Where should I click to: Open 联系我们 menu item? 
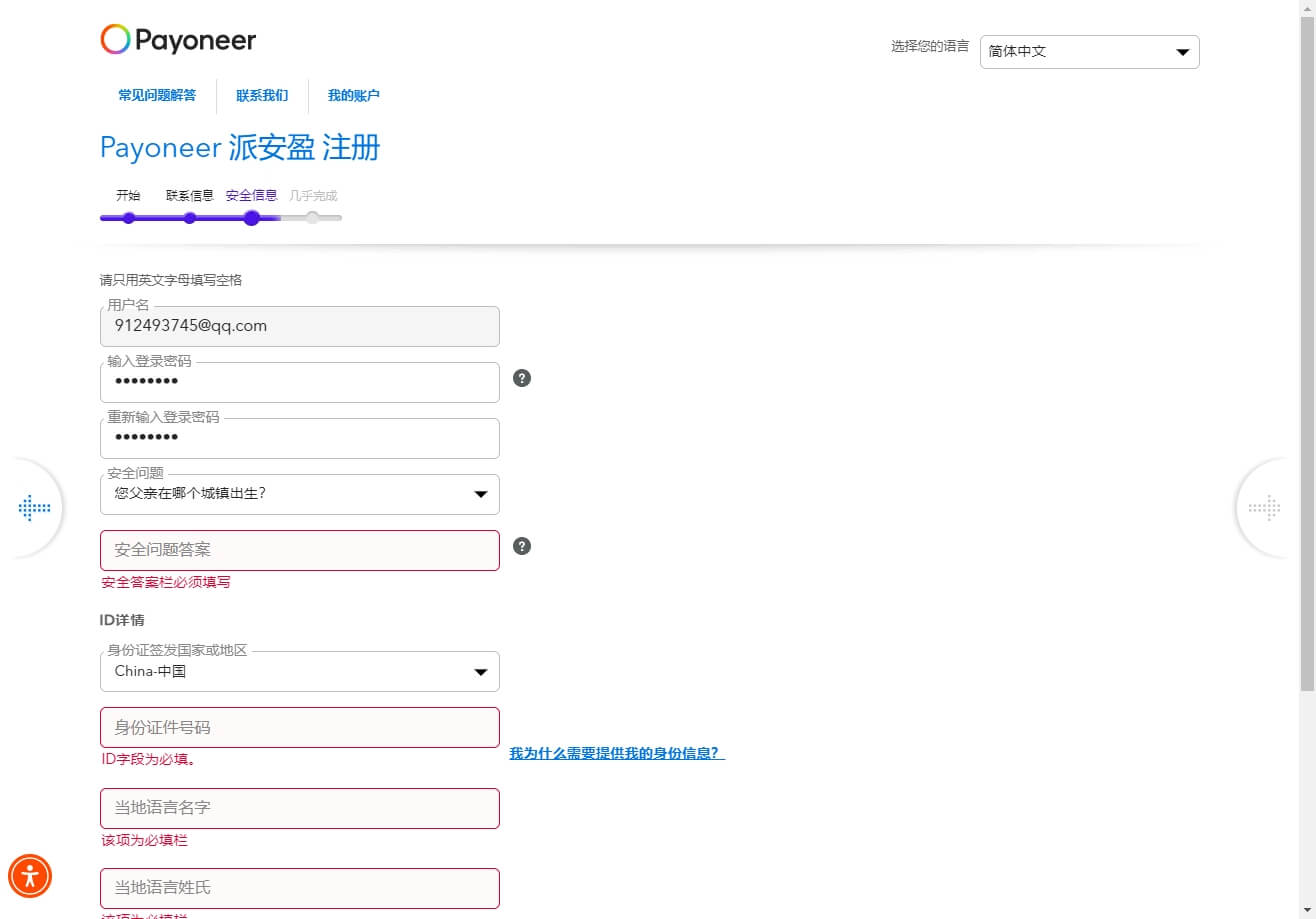pyautogui.click(x=262, y=96)
